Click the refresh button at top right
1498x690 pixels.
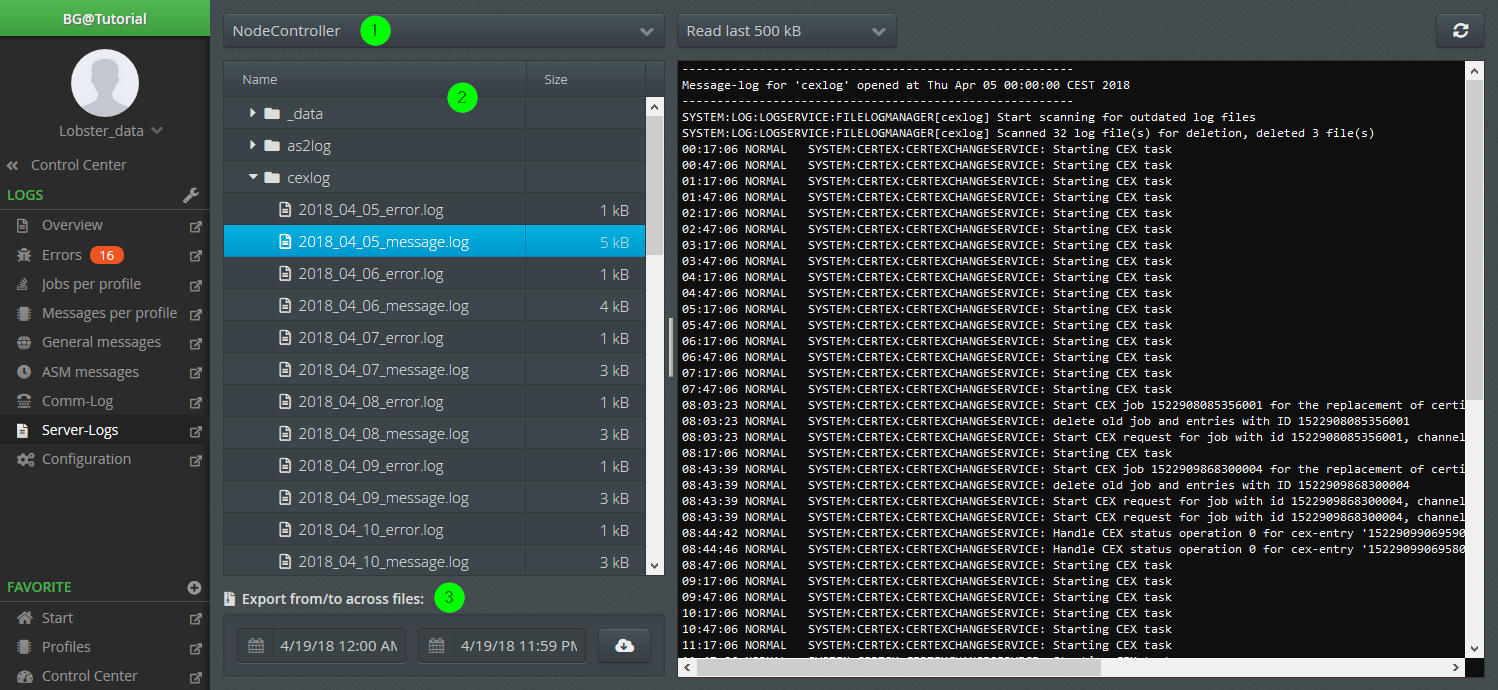pyautogui.click(x=1460, y=31)
